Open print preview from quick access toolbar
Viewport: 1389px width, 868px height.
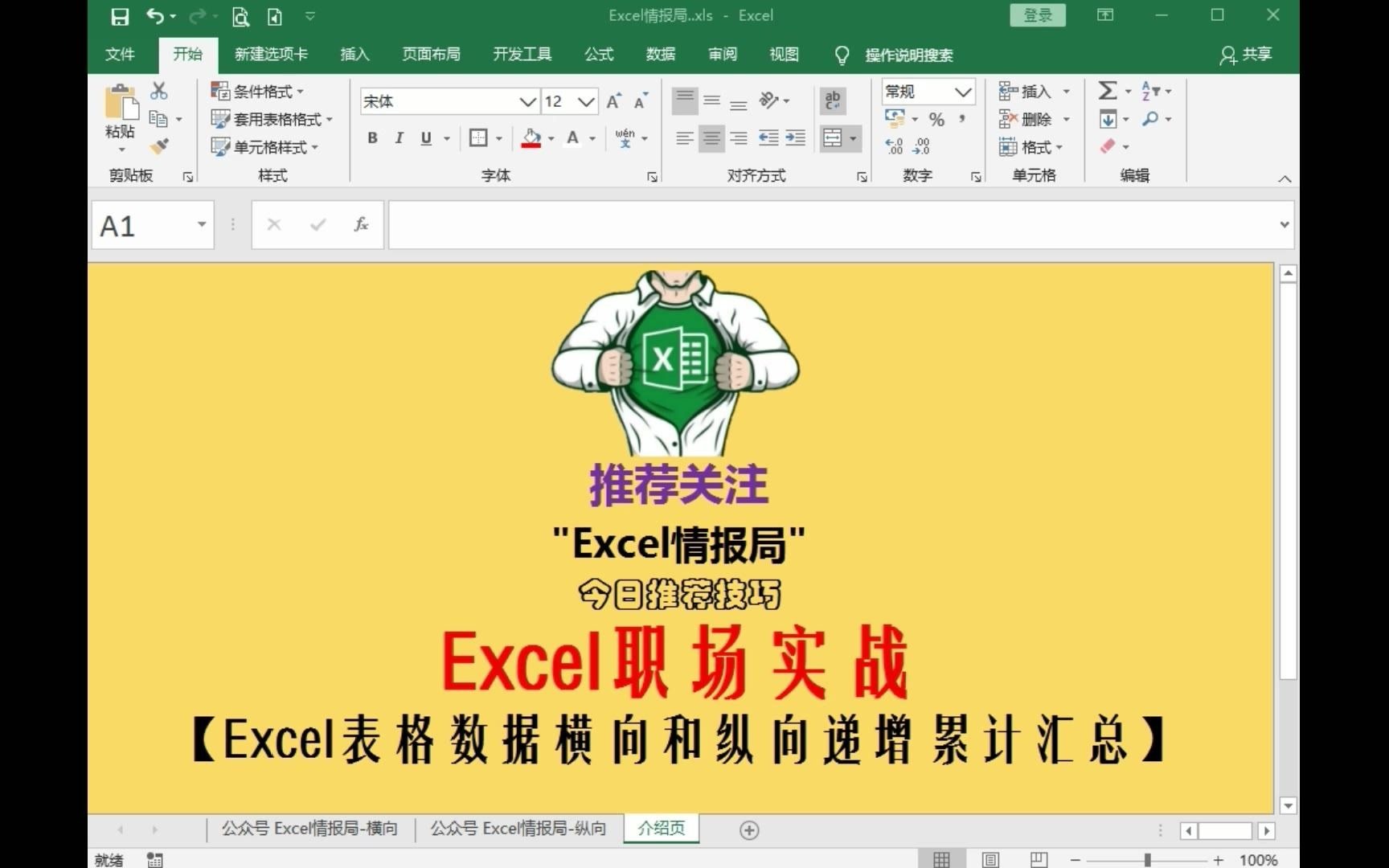240,16
